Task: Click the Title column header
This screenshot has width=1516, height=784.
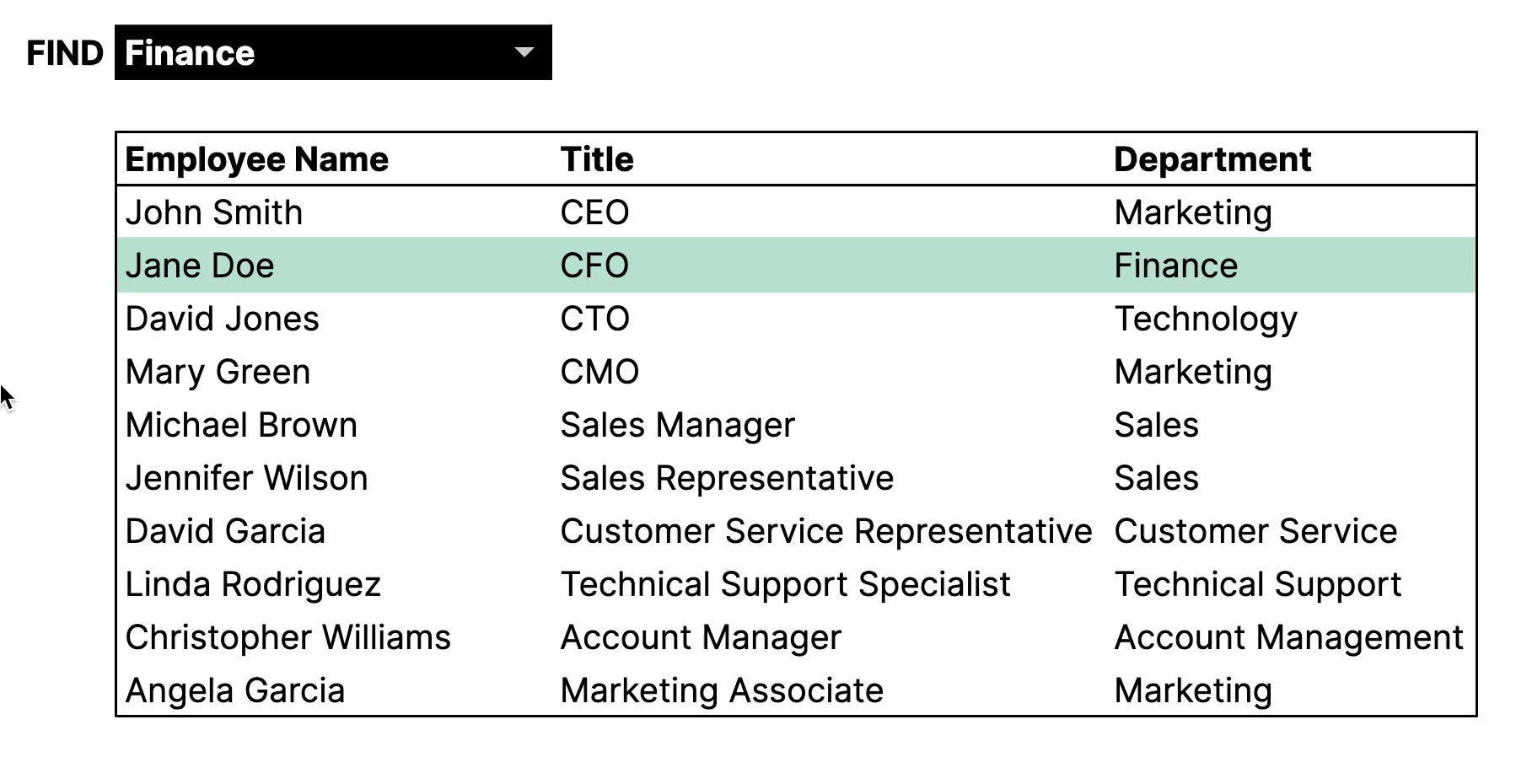Action: (x=597, y=159)
